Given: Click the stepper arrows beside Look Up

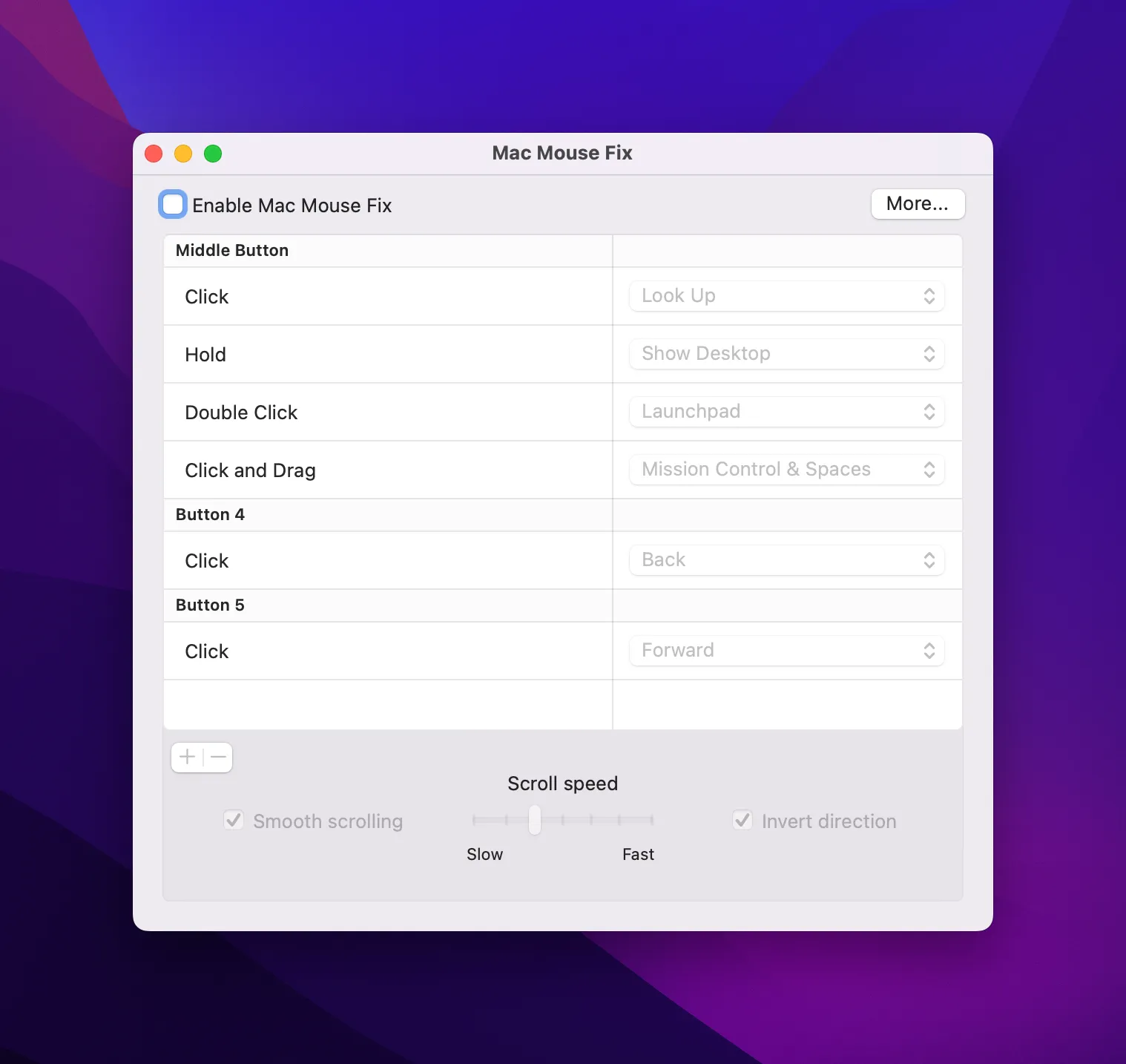Looking at the screenshot, I should click(929, 295).
